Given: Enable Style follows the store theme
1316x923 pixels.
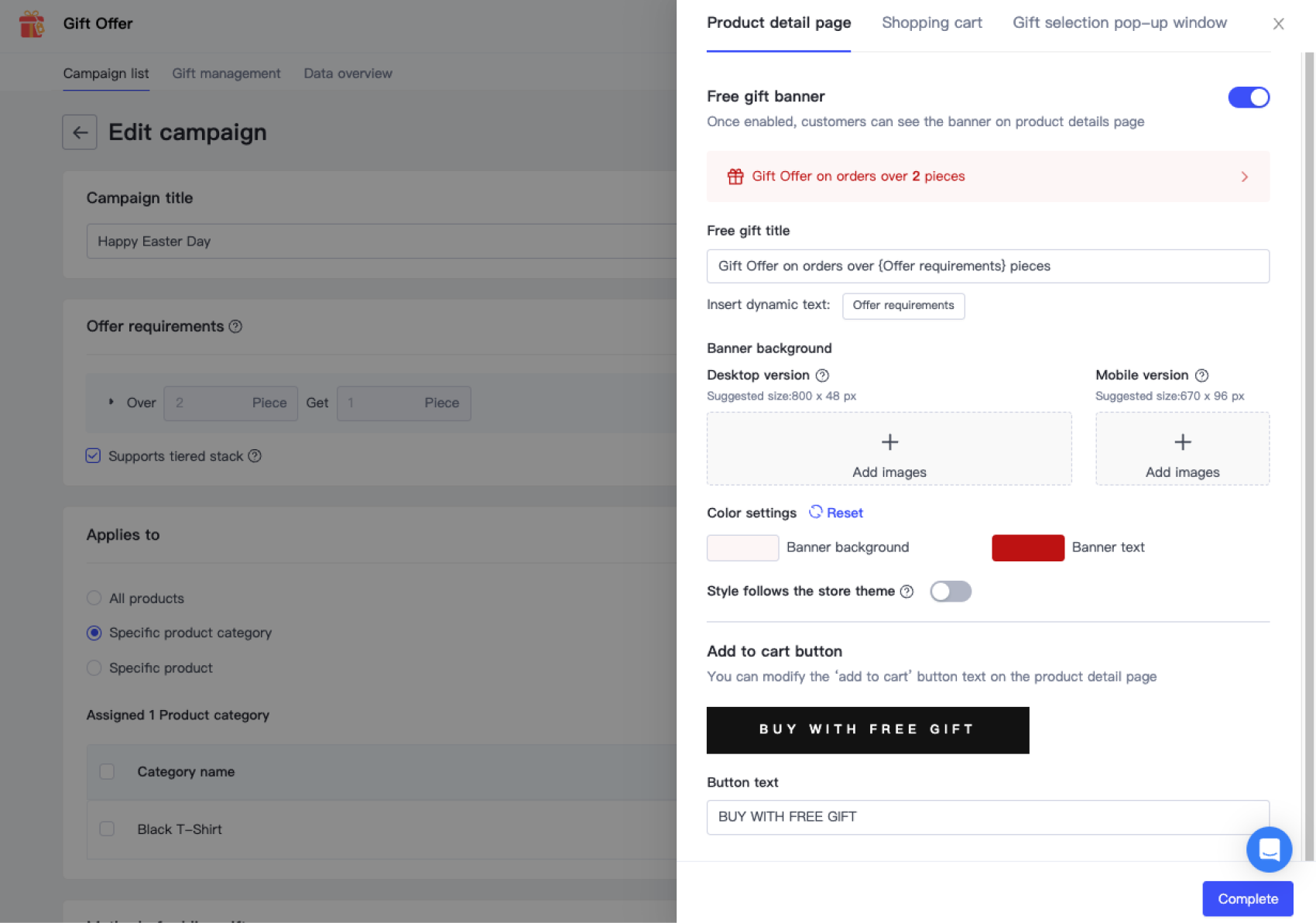Looking at the screenshot, I should tap(950, 592).
